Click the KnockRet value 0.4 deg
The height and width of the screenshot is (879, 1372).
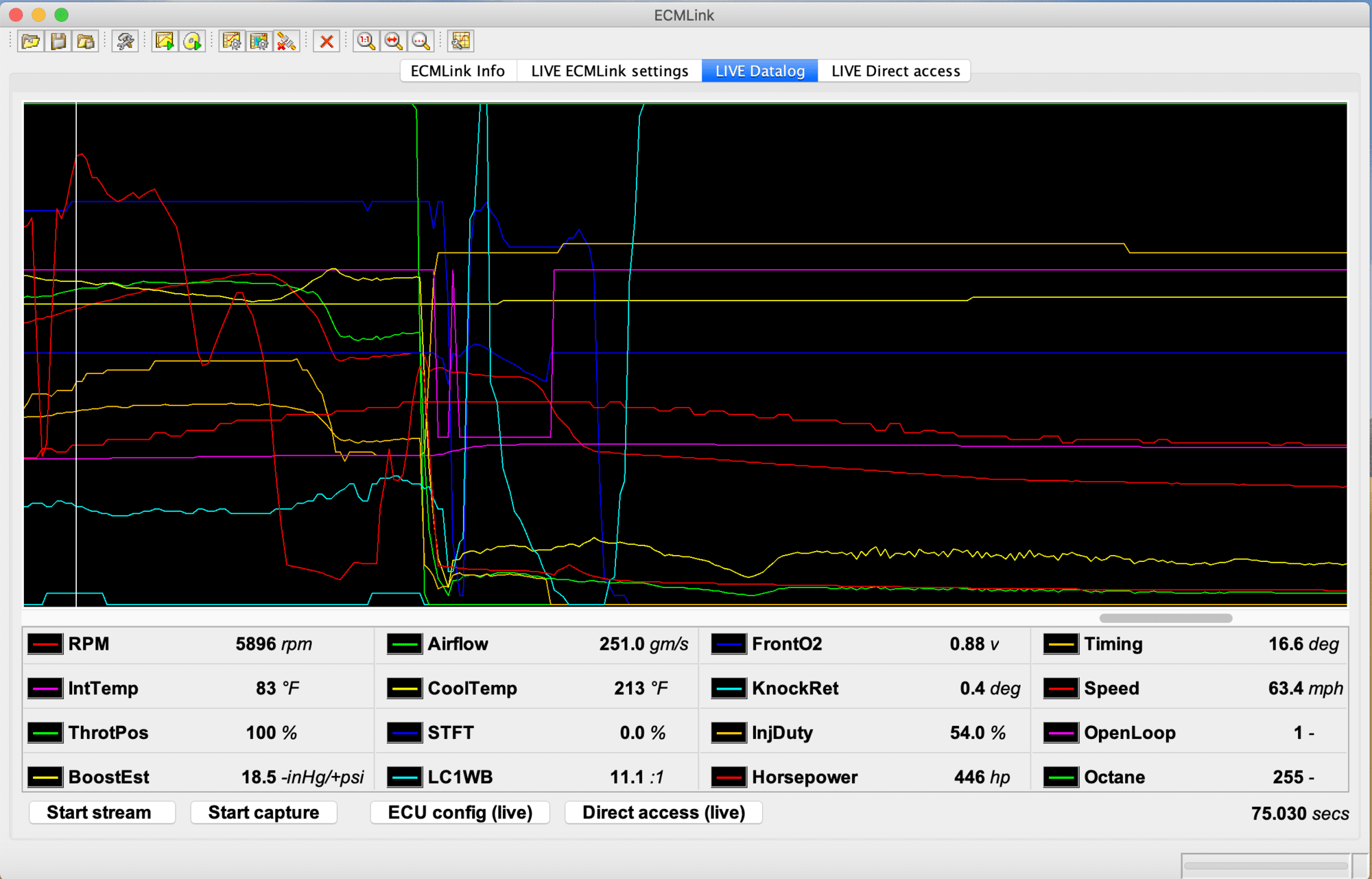click(990, 688)
